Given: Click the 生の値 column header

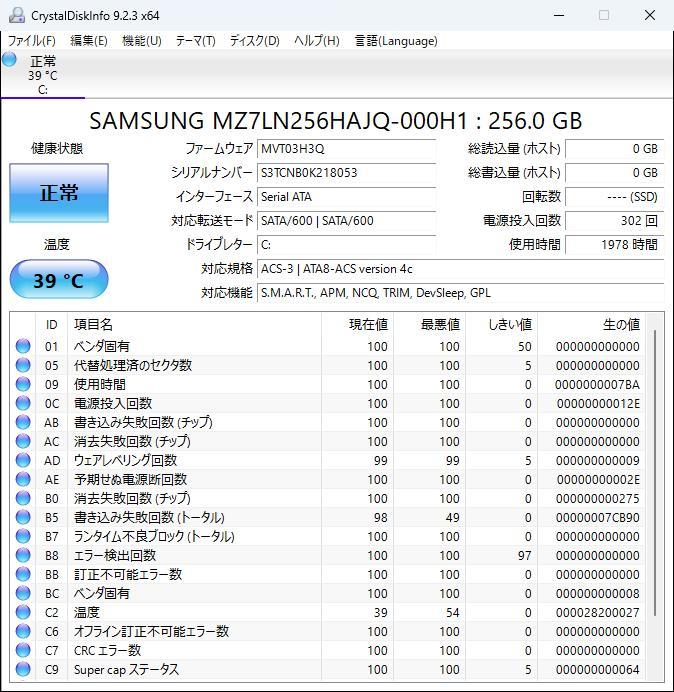Looking at the screenshot, I should pos(591,324).
